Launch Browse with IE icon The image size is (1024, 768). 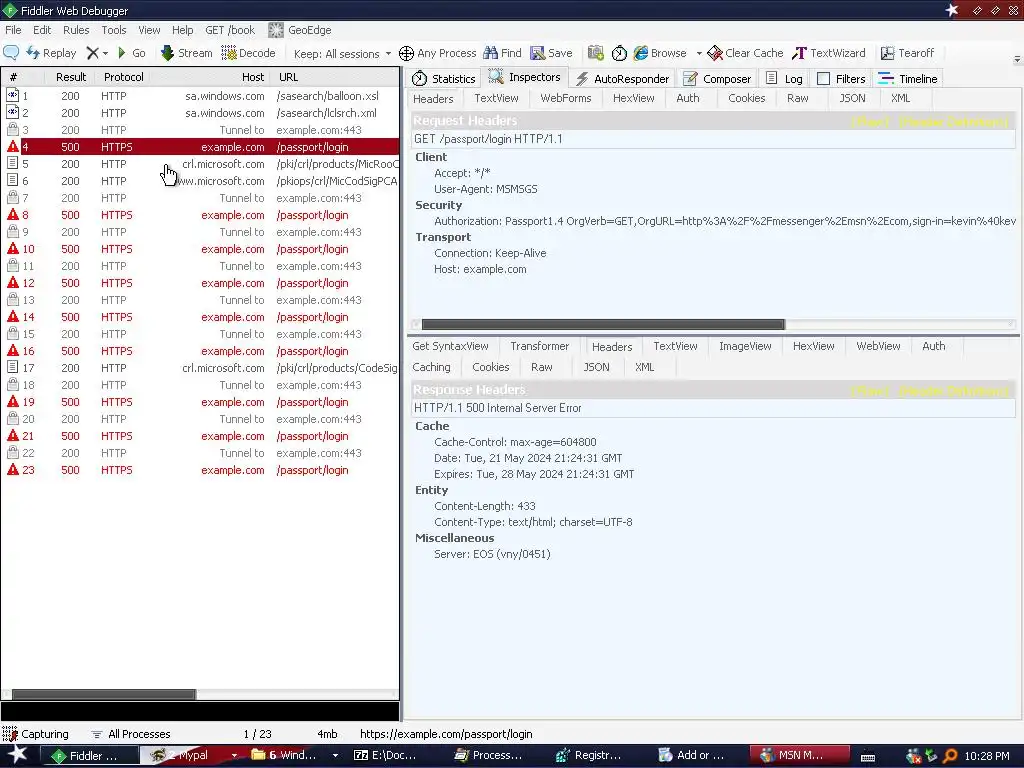[641, 53]
